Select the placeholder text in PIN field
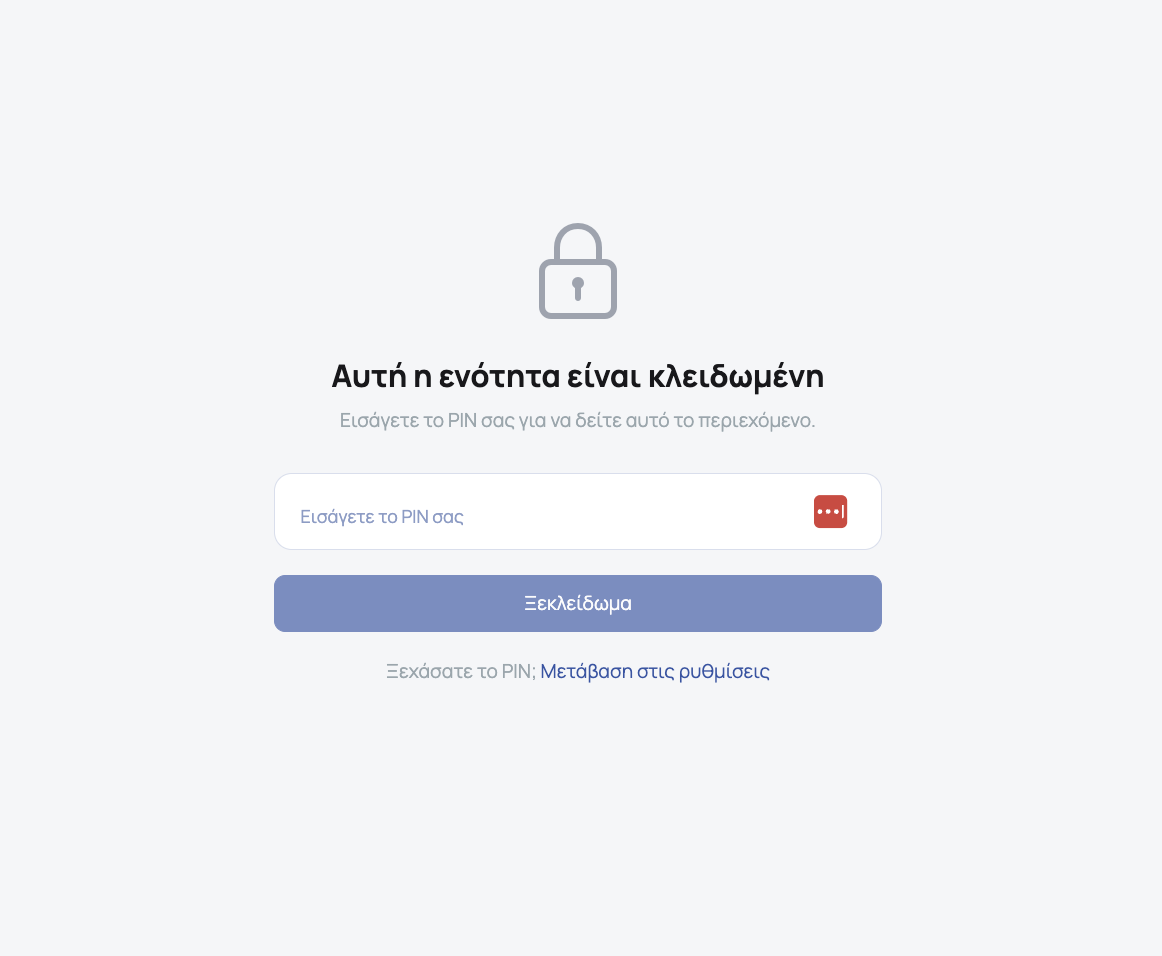 tap(382, 517)
